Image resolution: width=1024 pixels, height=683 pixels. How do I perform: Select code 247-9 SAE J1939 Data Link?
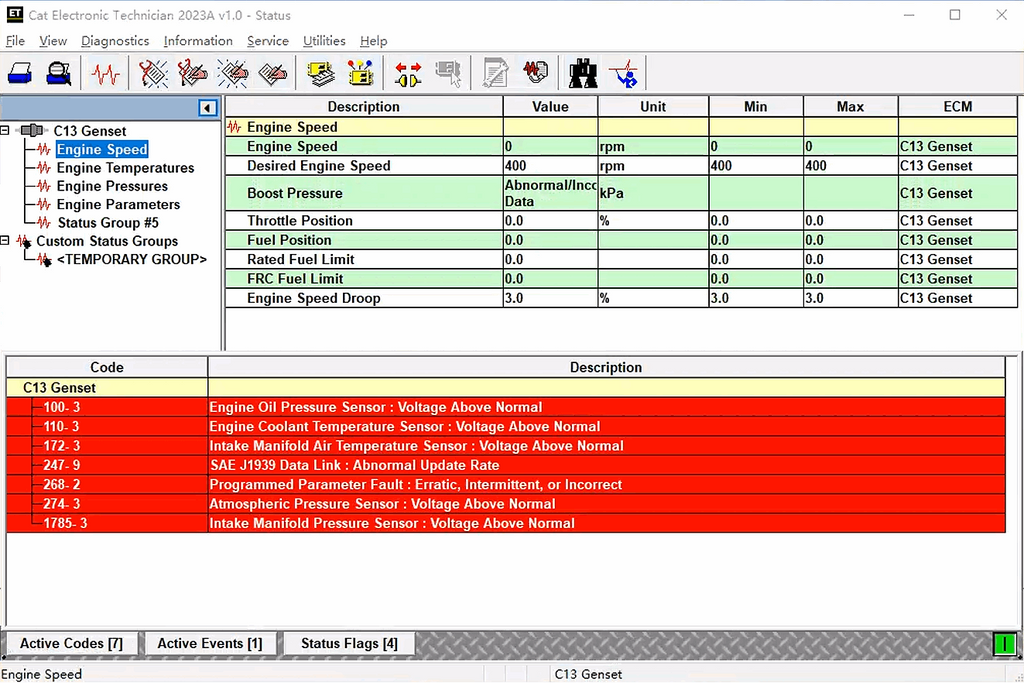pos(506,466)
